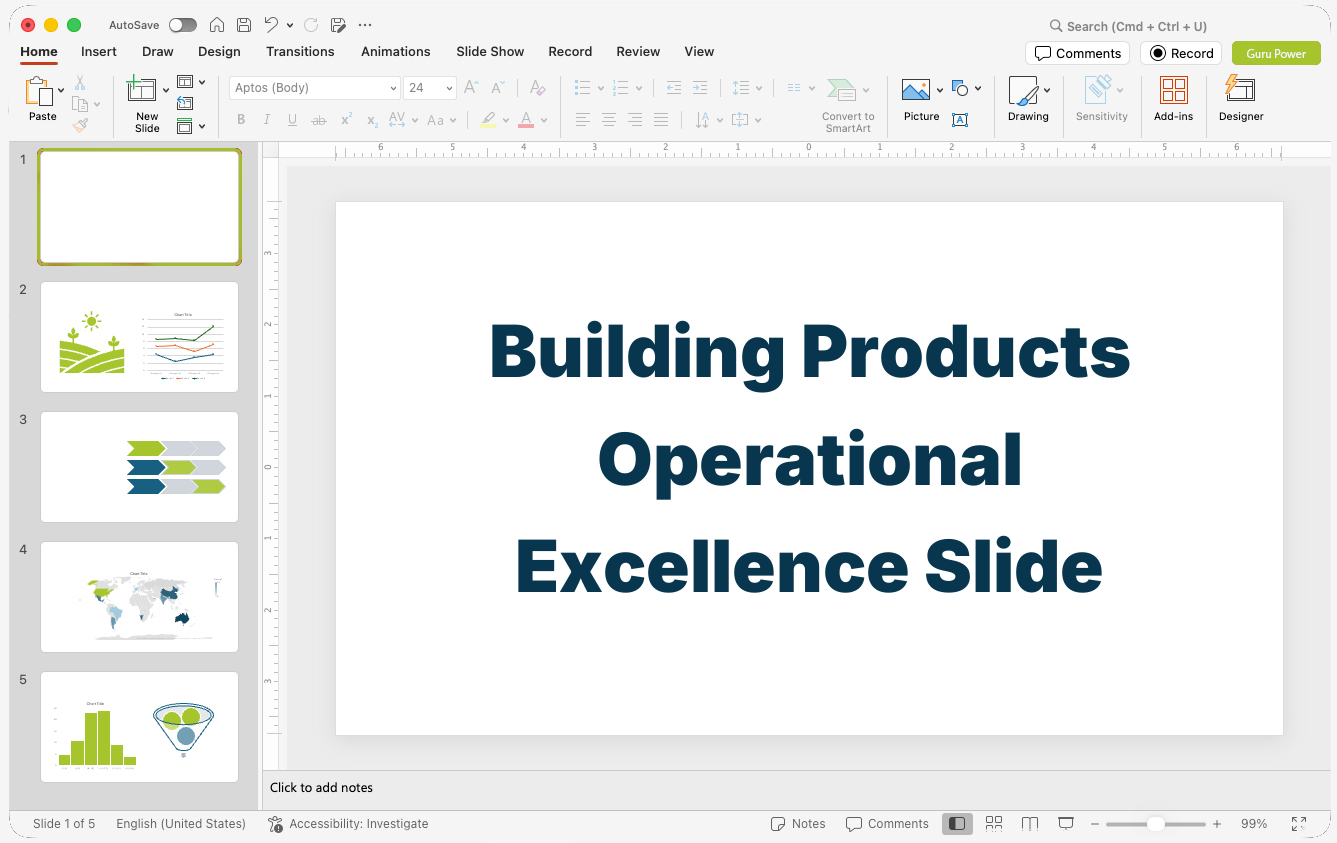The width and height of the screenshot is (1337, 843).
Task: Toggle Bold formatting
Action: click(x=241, y=120)
